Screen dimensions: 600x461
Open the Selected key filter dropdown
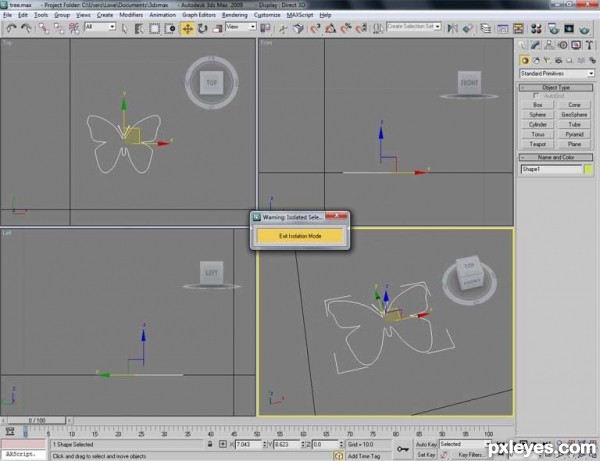[464, 444]
